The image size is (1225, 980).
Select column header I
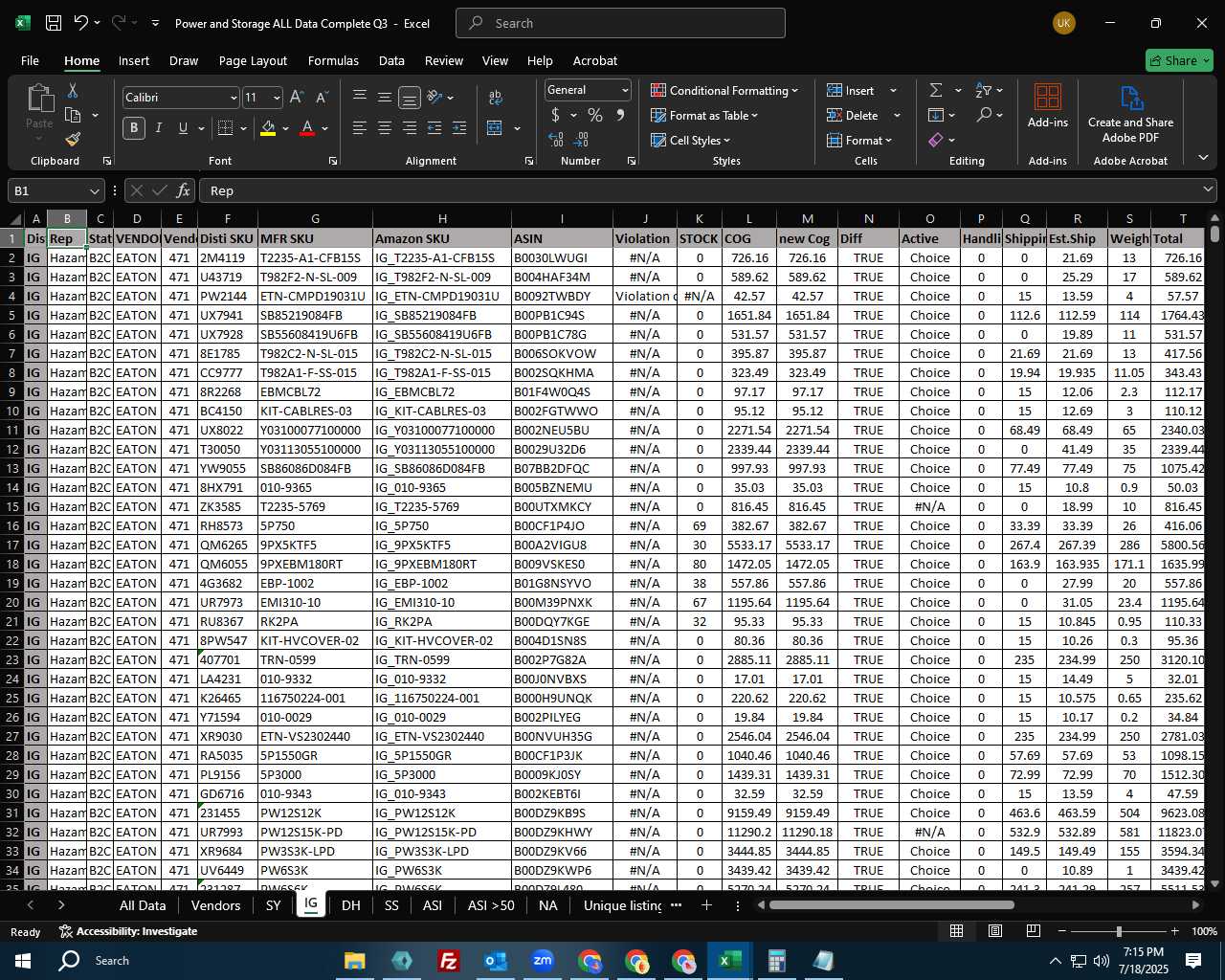point(562,219)
